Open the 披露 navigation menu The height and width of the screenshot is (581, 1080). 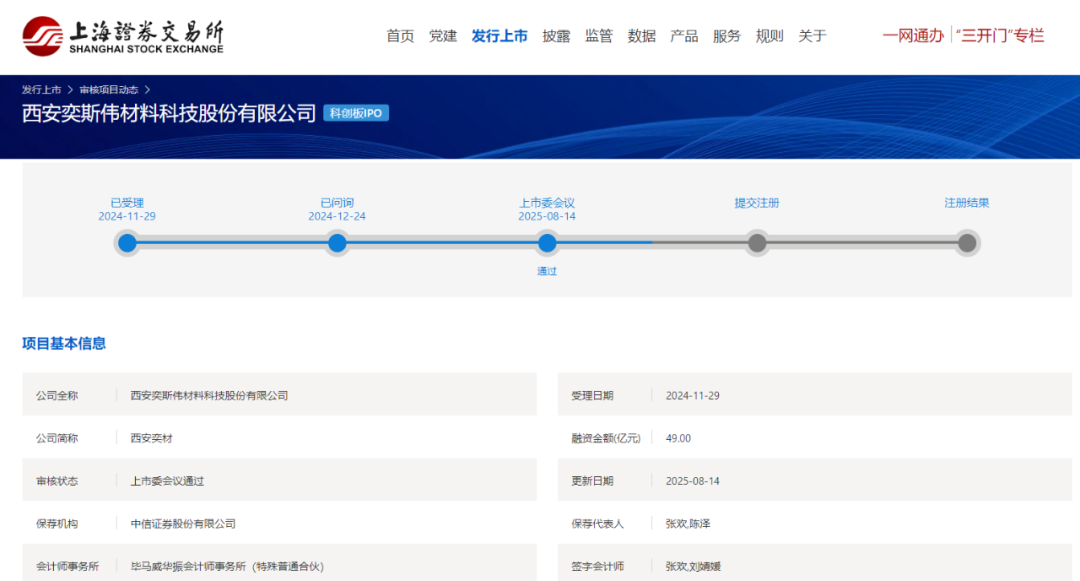(x=556, y=36)
